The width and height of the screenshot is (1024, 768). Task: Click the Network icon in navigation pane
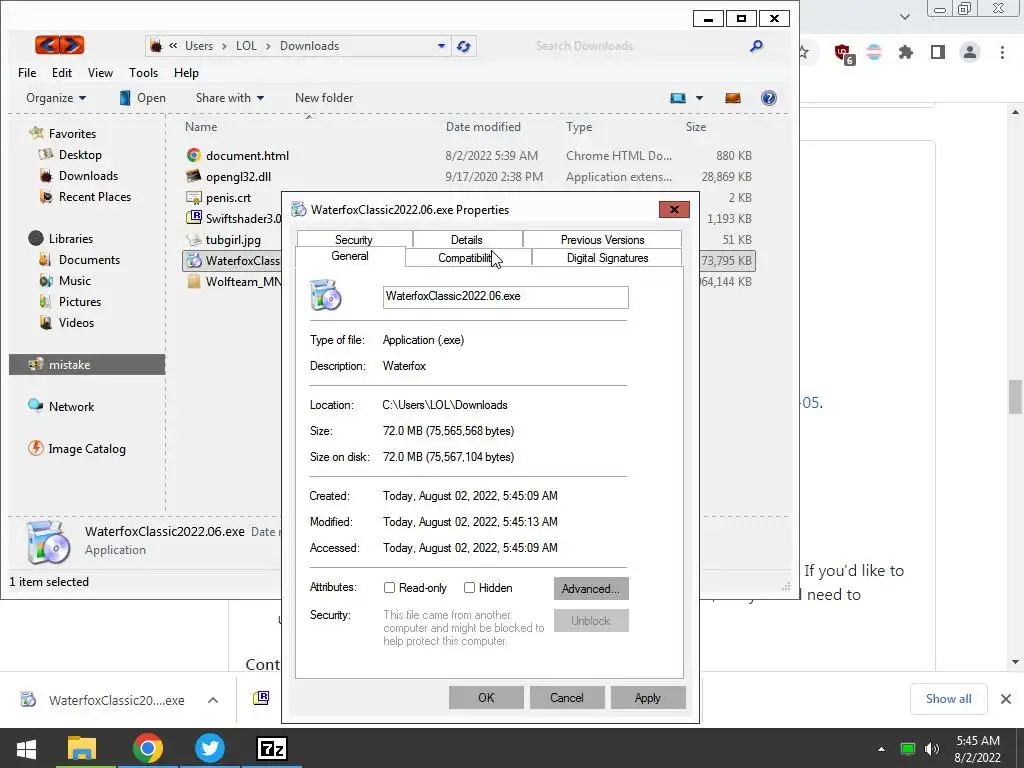click(x=35, y=406)
